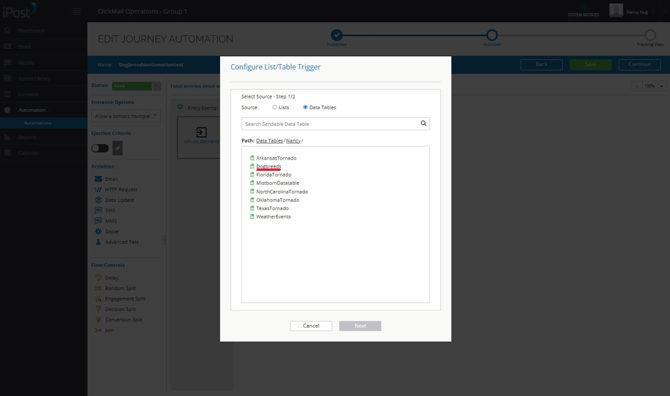Click the Dogbreeds table icon
670x396 pixels.
click(x=252, y=166)
